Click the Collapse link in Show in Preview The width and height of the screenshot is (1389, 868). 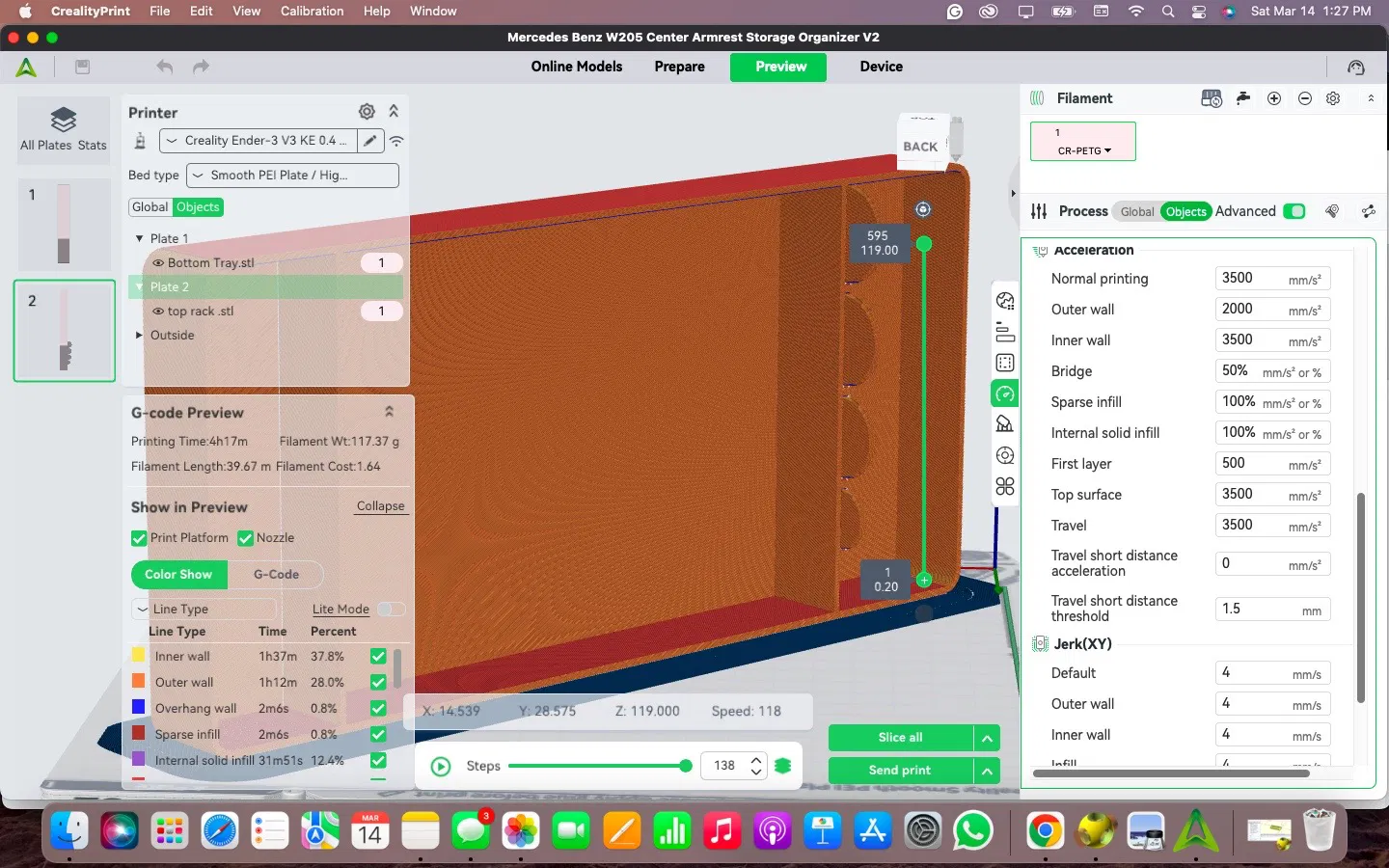click(x=381, y=506)
